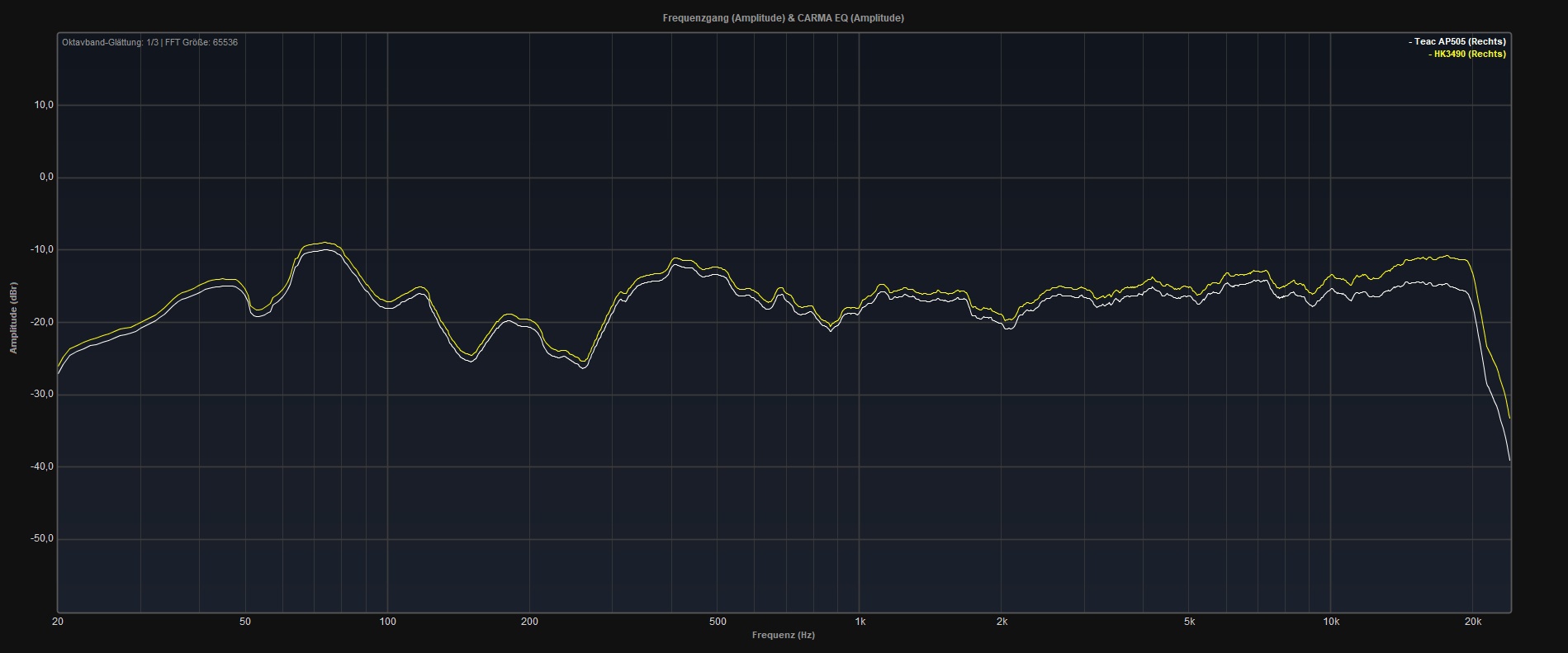Screen dimensions: 1568x653
Task: Pick the 200 Hz axis tick label
Action: pos(529,622)
